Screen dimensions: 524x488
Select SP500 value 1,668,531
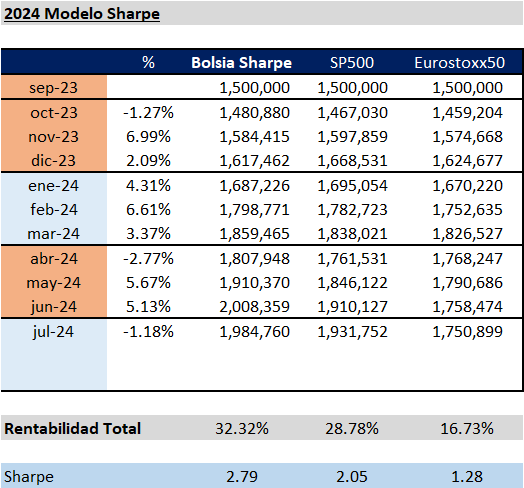coord(353,161)
